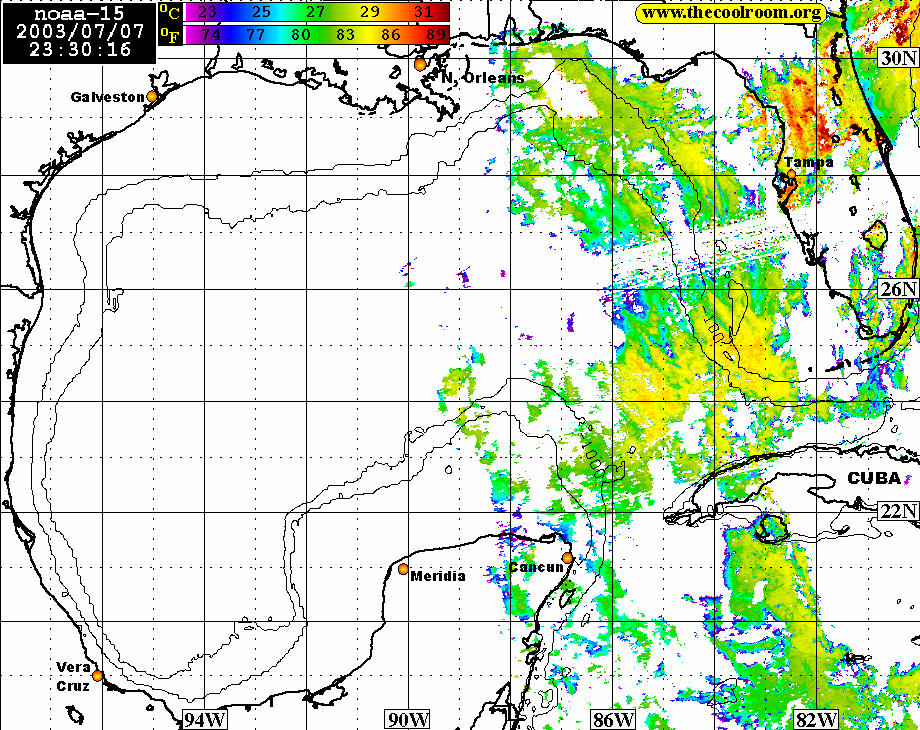Click the N. Orleans text label
The height and width of the screenshot is (730, 920).
(482, 77)
